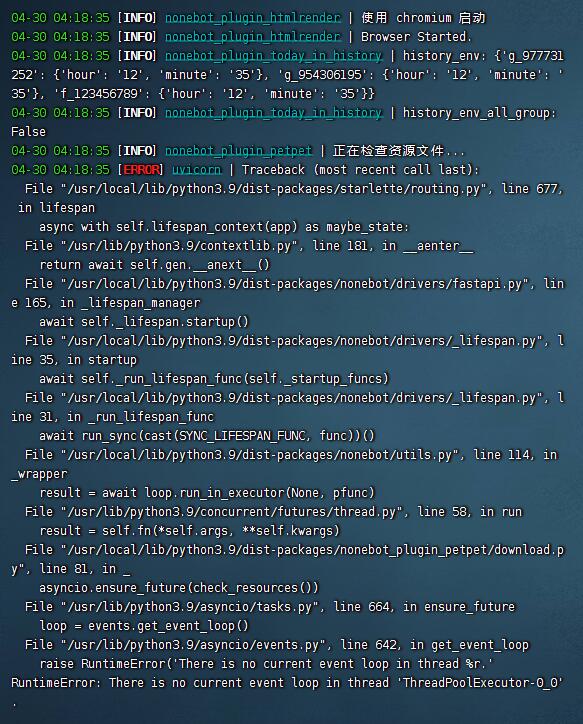Image resolution: width=583 pixels, height=724 pixels.
Task: Click the concurrent/futures/thread.py path line
Action: pos(274,512)
